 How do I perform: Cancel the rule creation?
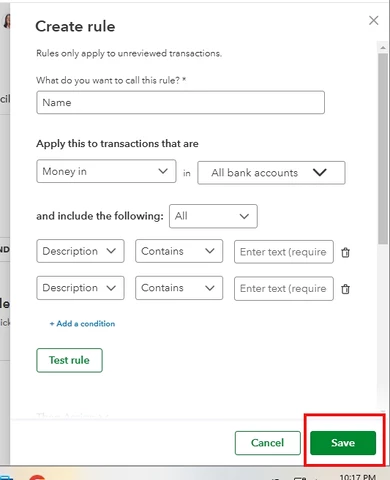tap(268, 443)
